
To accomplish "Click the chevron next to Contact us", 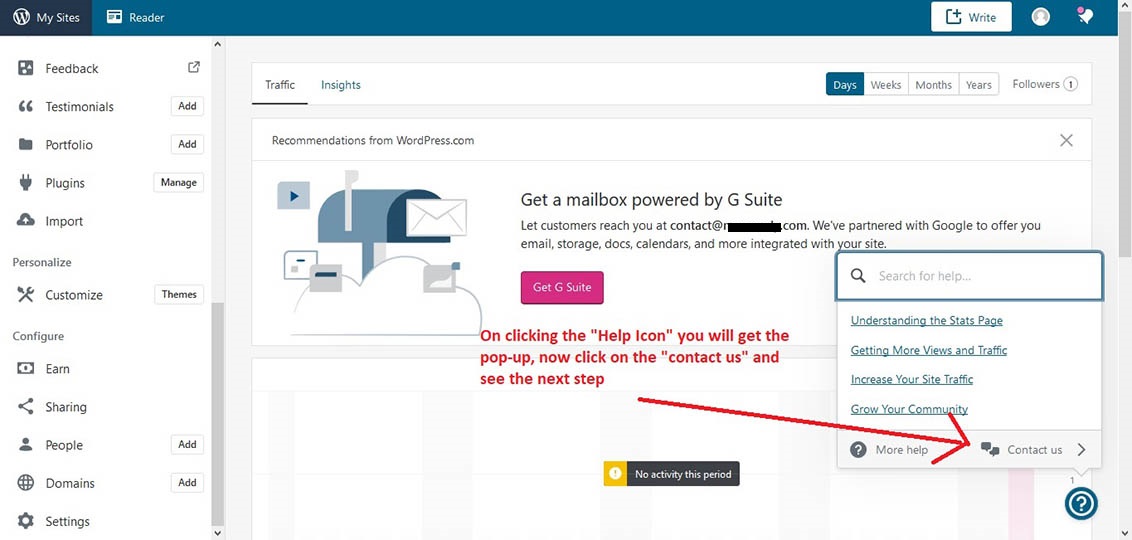I will [1081, 450].
